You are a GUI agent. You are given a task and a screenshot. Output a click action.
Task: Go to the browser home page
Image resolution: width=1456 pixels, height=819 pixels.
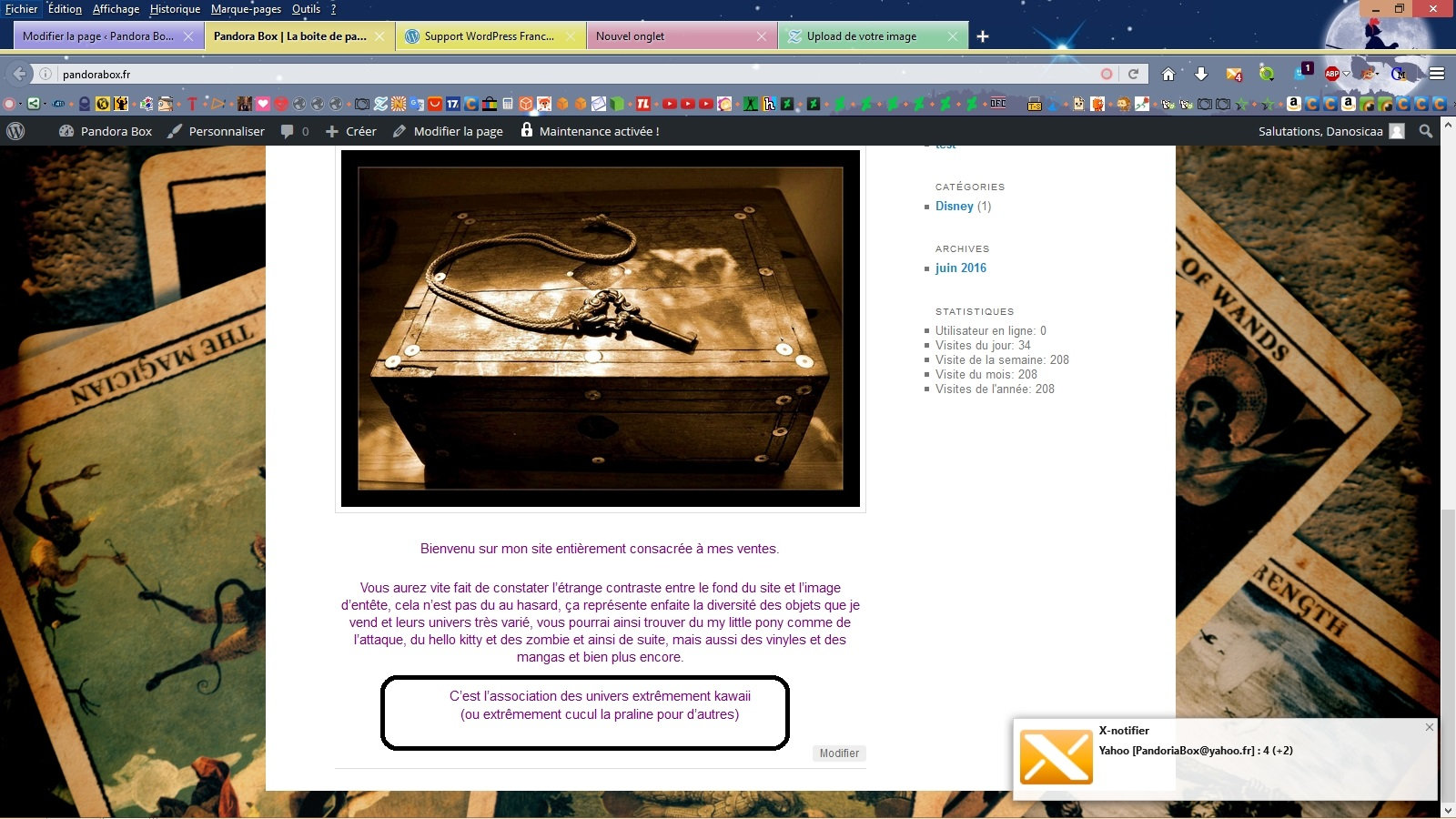click(x=1168, y=74)
